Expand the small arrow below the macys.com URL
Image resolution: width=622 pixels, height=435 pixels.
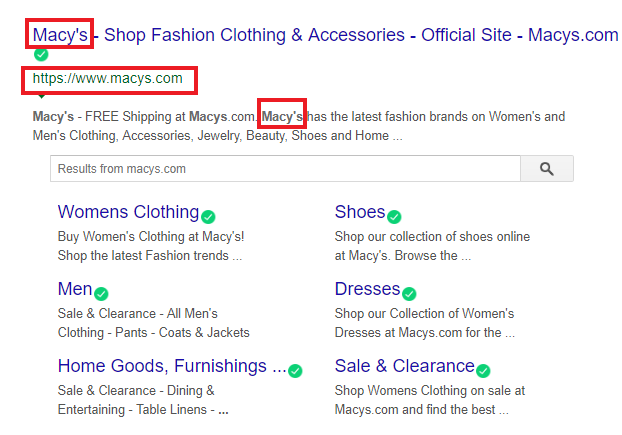41,96
